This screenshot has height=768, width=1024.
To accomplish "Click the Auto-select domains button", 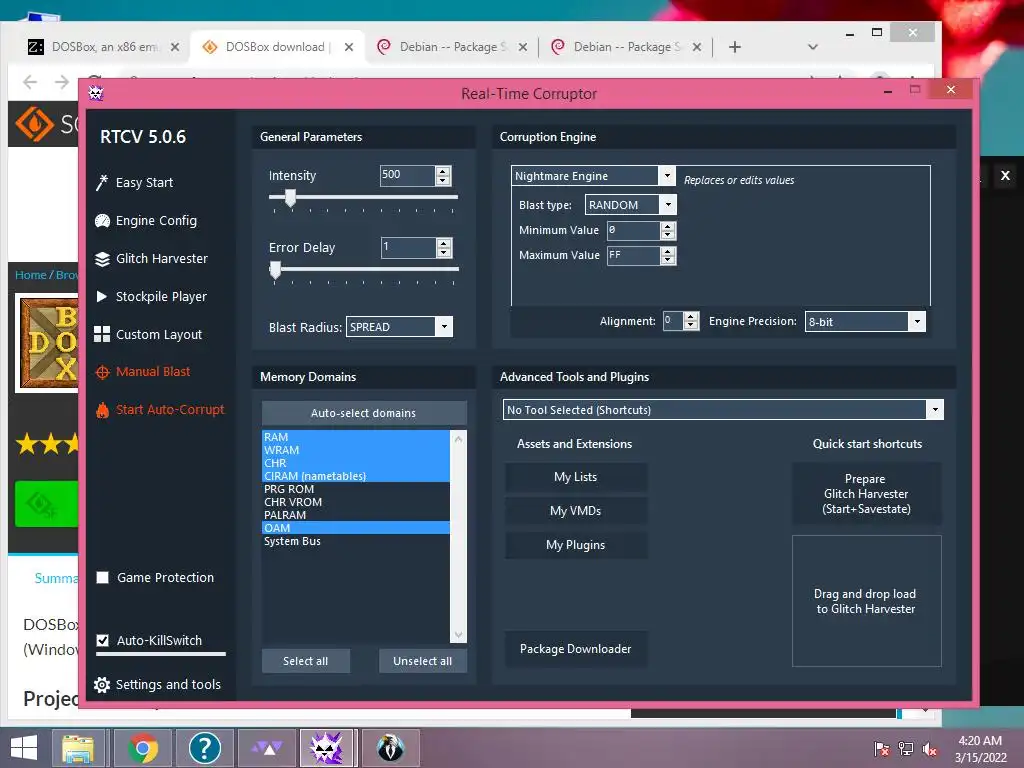I will [364, 413].
